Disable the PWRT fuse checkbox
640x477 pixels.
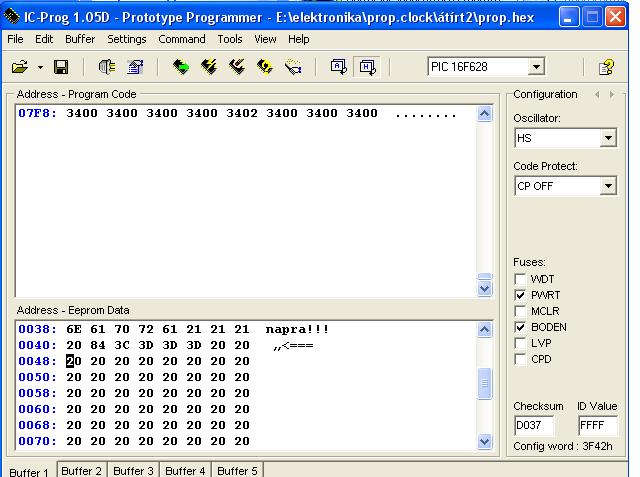point(520,295)
